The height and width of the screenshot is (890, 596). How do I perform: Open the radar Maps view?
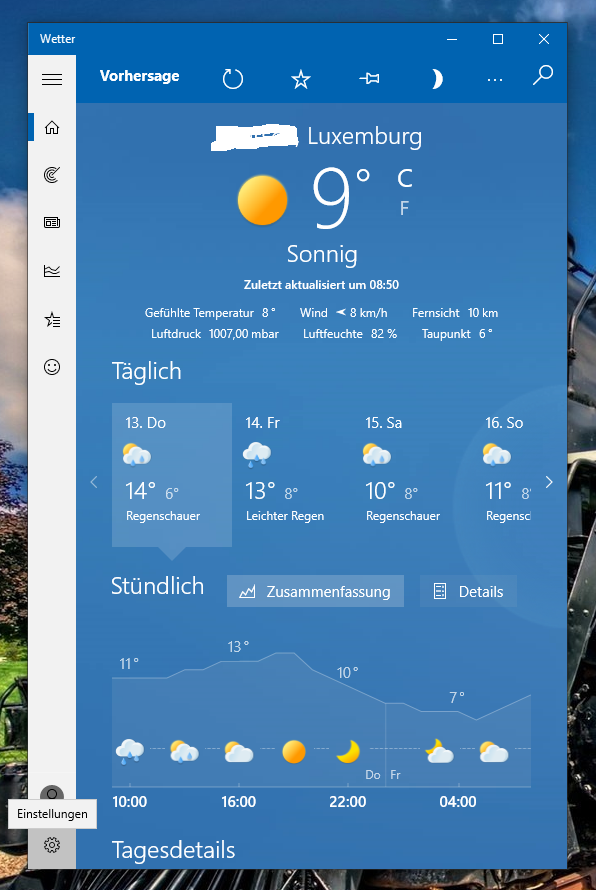point(52,175)
